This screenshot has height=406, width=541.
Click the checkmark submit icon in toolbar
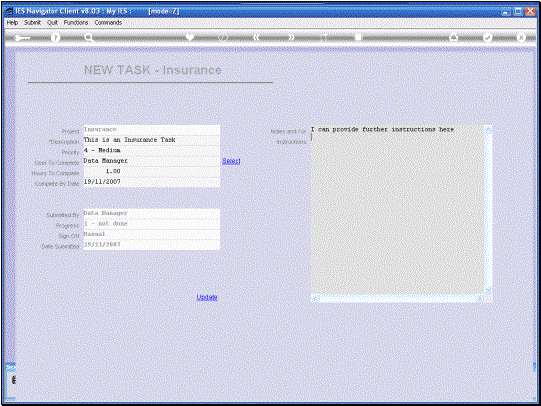pyautogui.click(x=487, y=38)
